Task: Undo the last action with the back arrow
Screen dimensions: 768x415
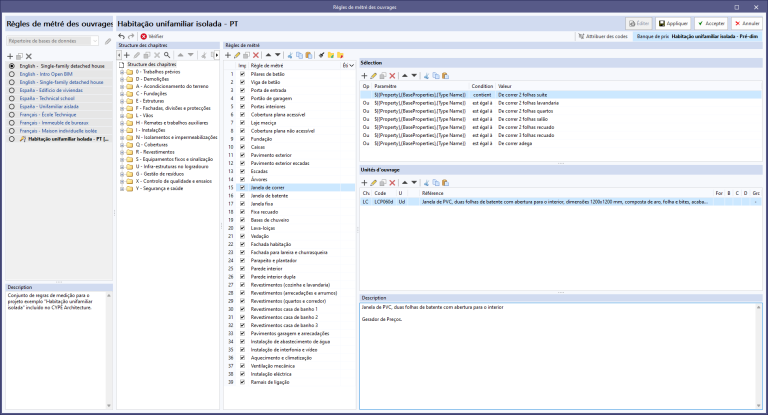Action: click(121, 36)
